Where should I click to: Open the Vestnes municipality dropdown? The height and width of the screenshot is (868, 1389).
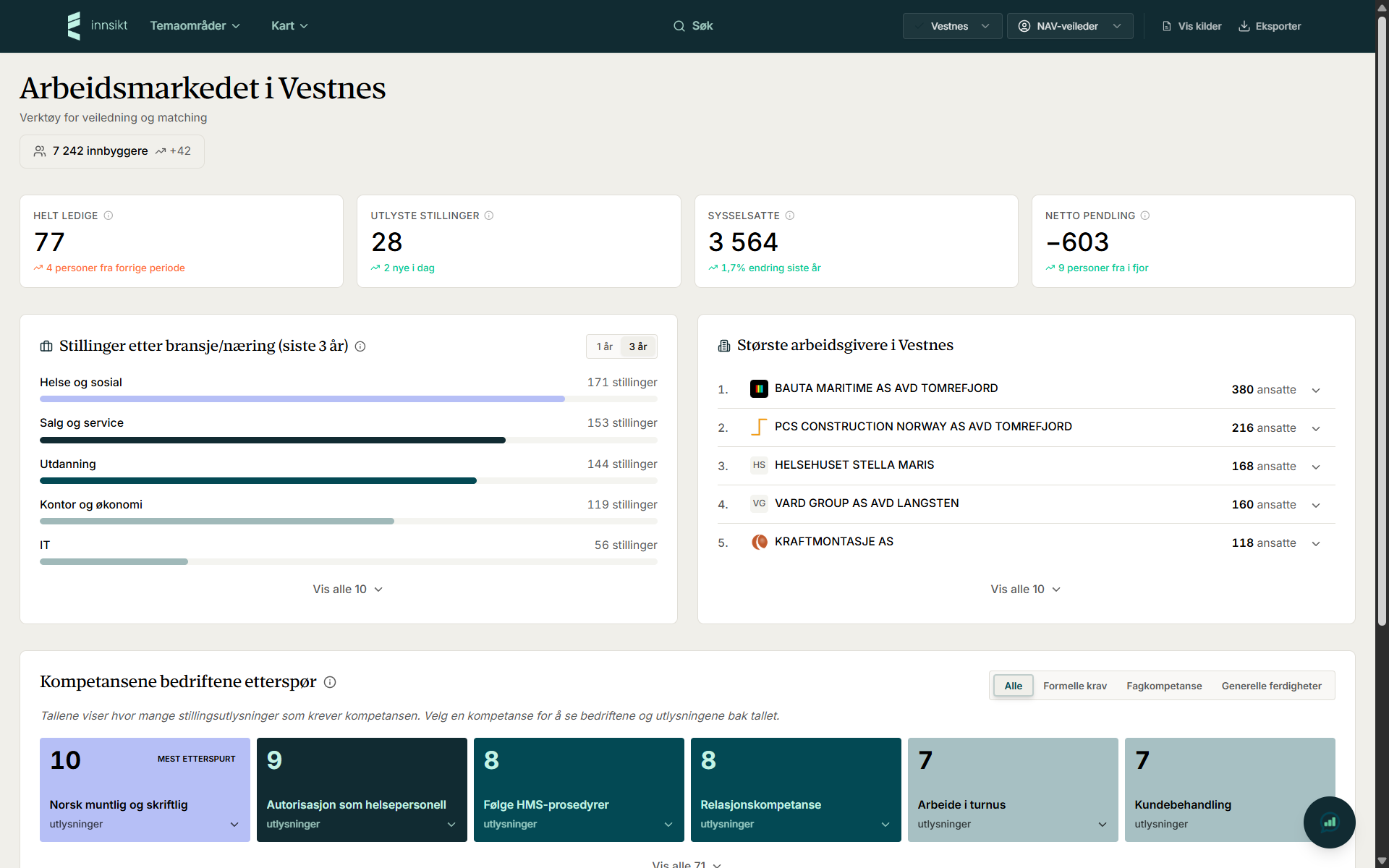tap(952, 26)
